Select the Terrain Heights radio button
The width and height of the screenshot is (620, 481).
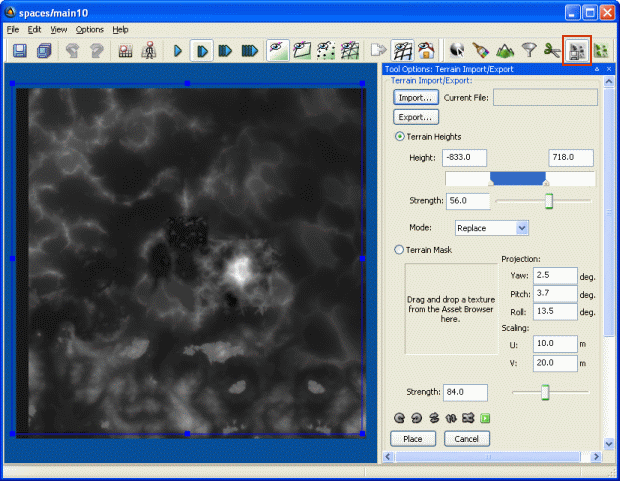[401, 136]
